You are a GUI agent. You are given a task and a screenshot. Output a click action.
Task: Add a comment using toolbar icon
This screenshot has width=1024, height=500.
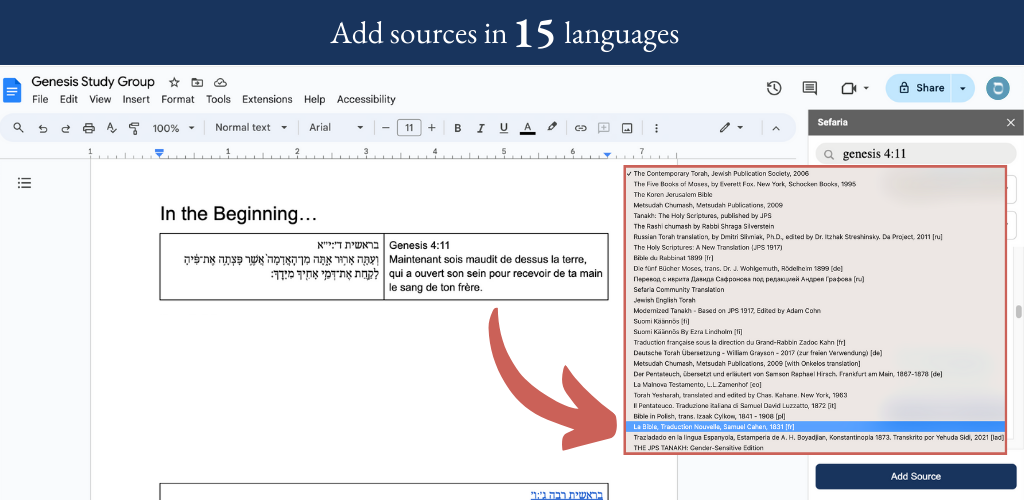[603, 128]
